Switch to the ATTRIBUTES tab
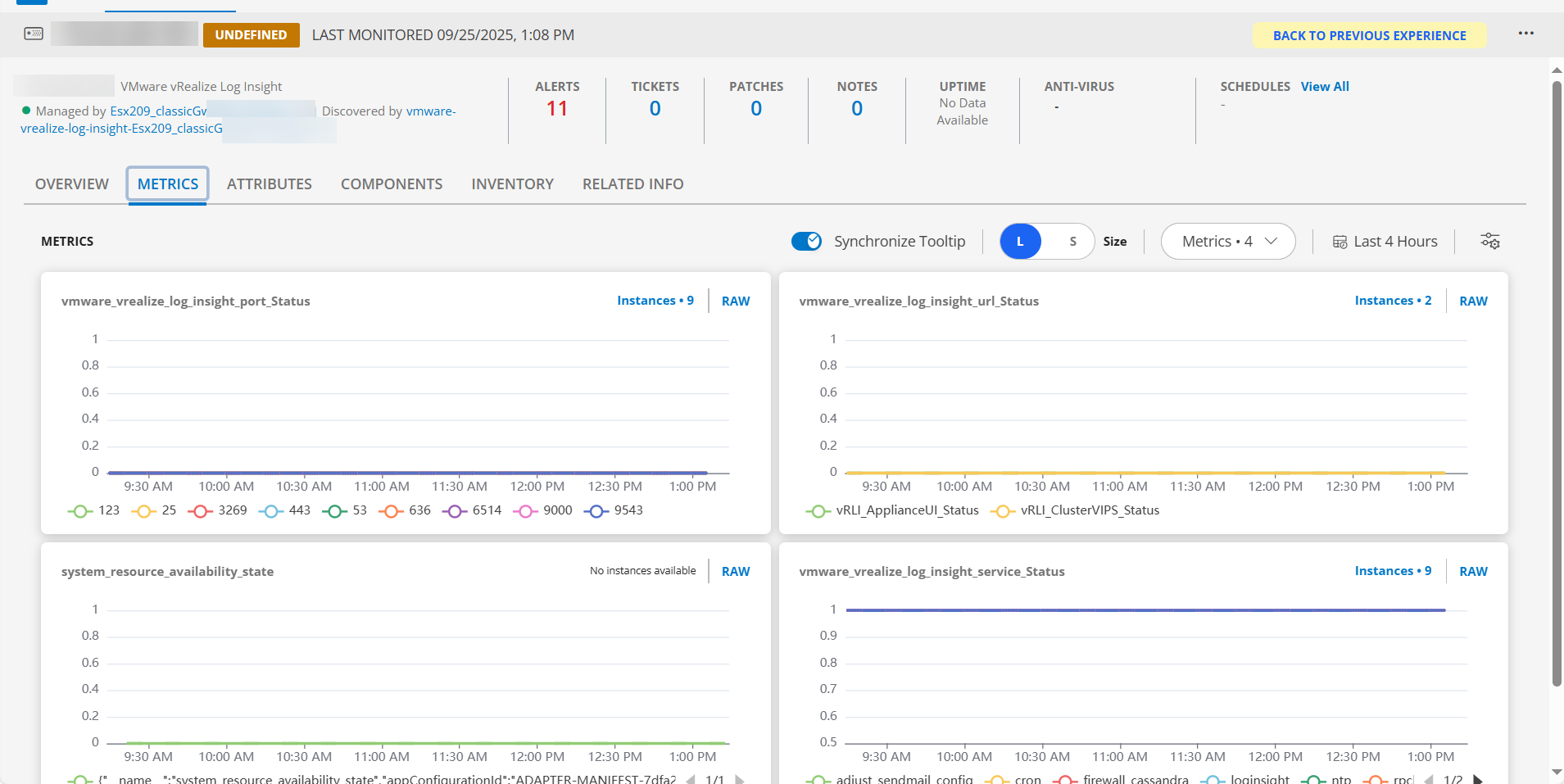The height and width of the screenshot is (784, 1564). (x=269, y=184)
